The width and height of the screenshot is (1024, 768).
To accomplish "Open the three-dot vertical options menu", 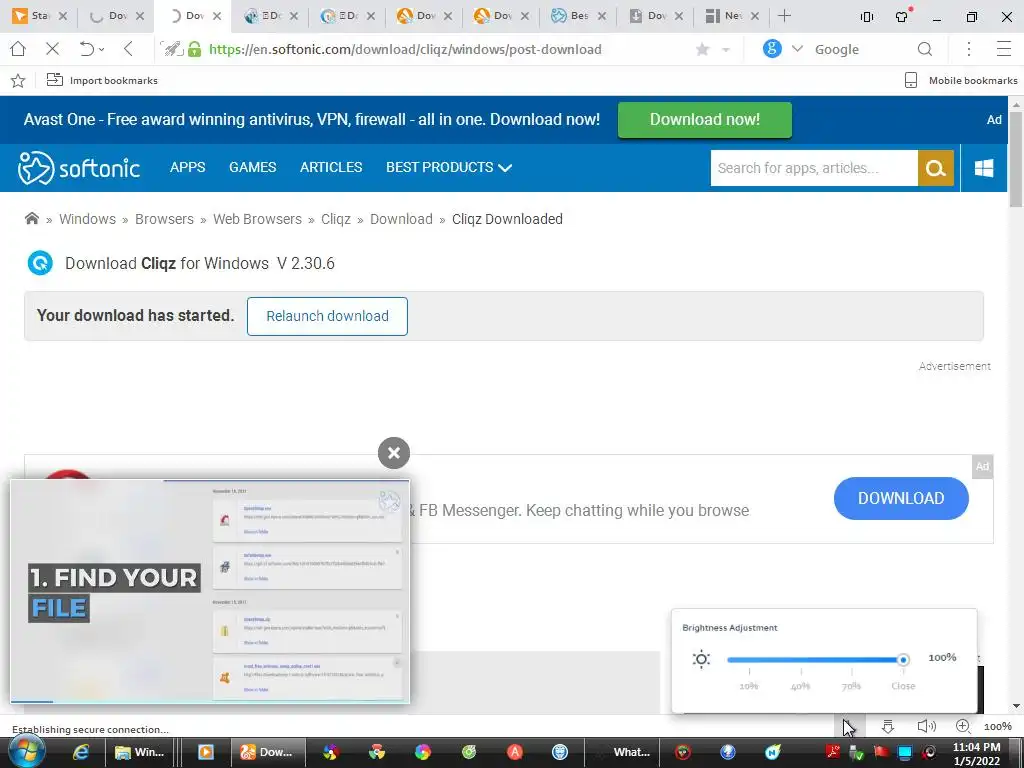I will (x=969, y=49).
